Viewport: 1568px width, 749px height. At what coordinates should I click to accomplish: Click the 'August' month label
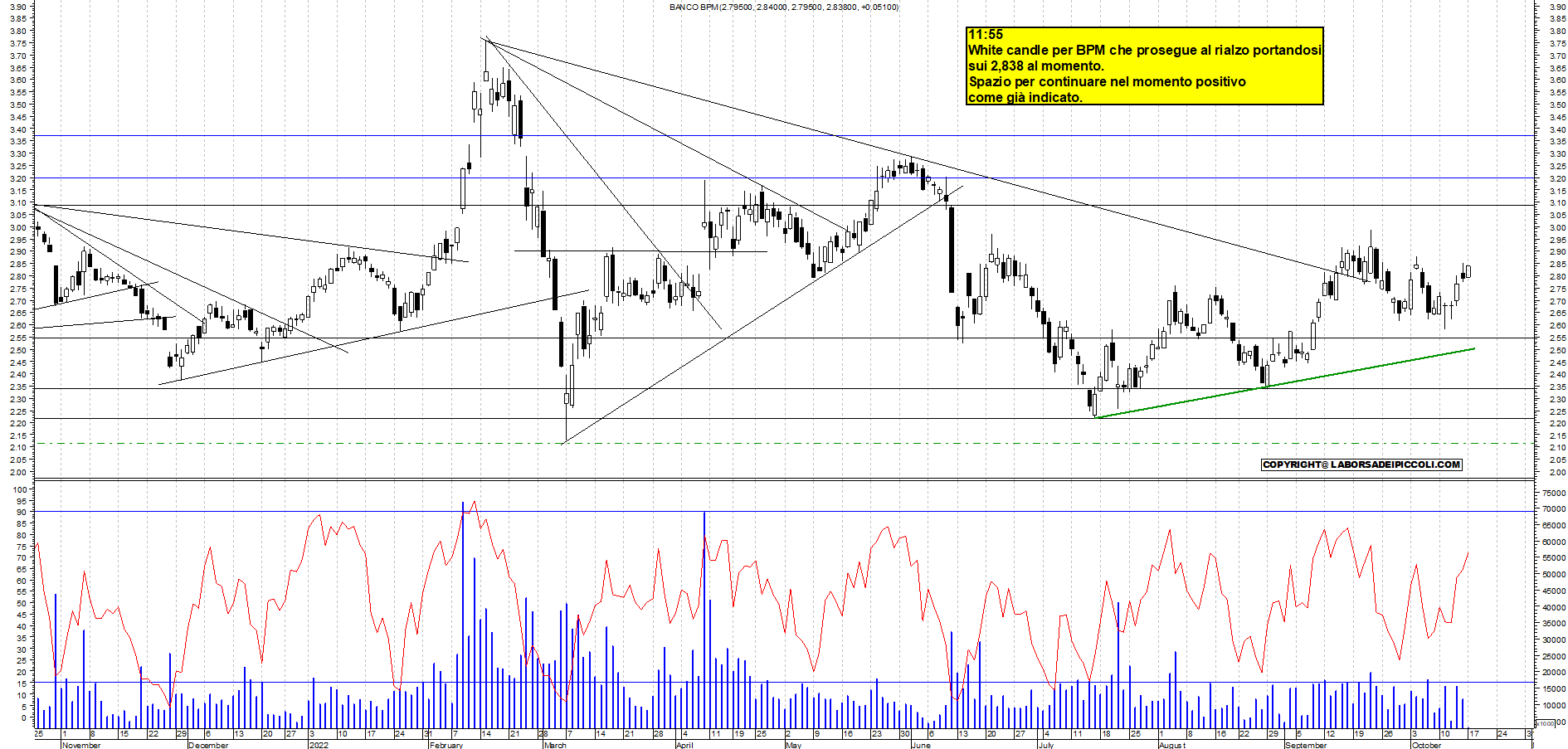click(1172, 745)
